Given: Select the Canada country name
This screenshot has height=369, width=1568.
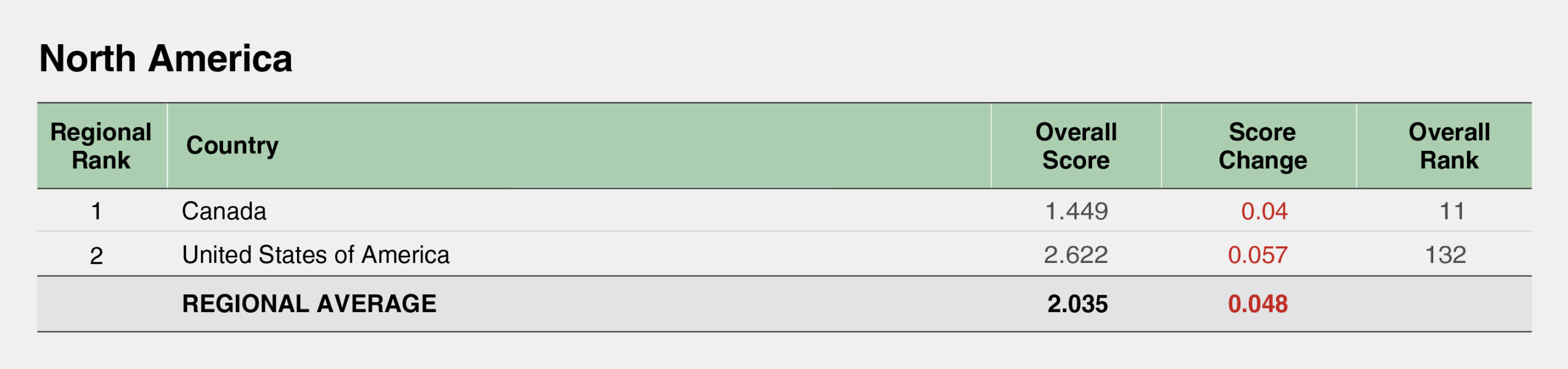Looking at the screenshot, I should 224,211.
